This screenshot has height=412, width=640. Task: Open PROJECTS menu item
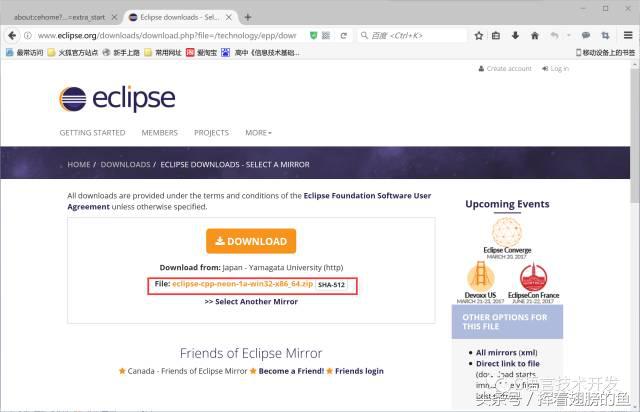211,133
